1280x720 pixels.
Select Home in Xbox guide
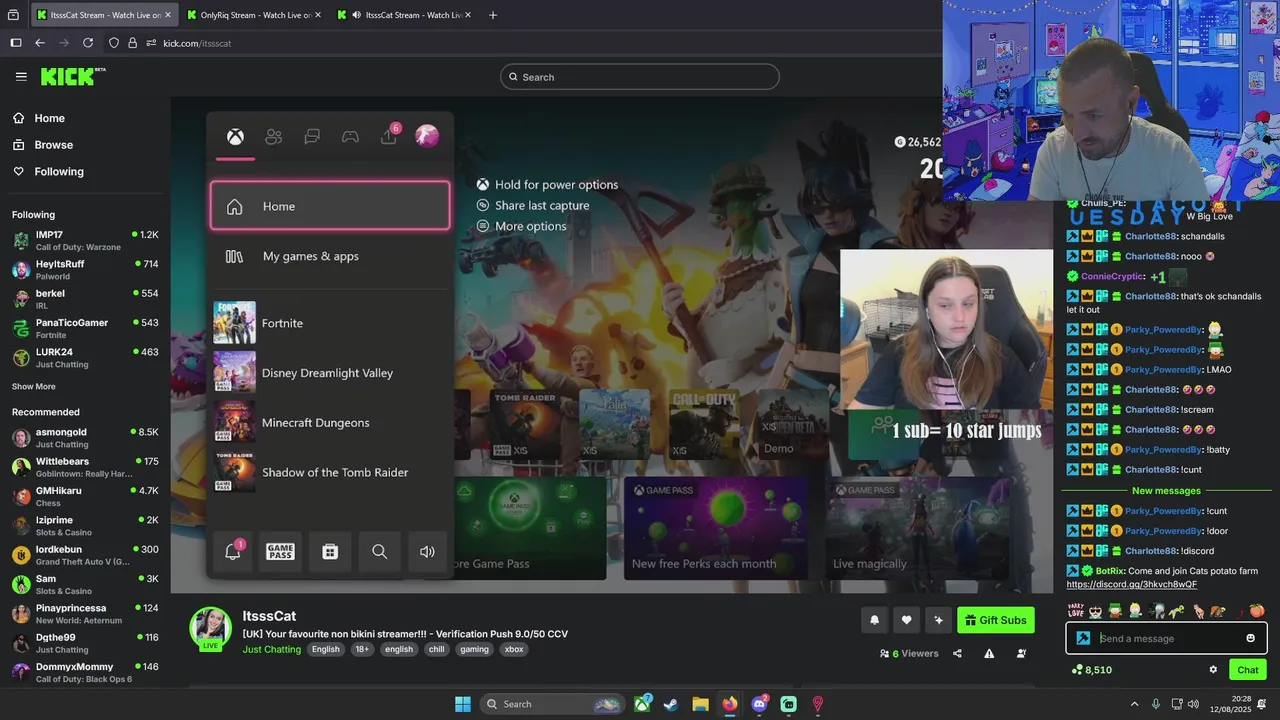click(330, 206)
